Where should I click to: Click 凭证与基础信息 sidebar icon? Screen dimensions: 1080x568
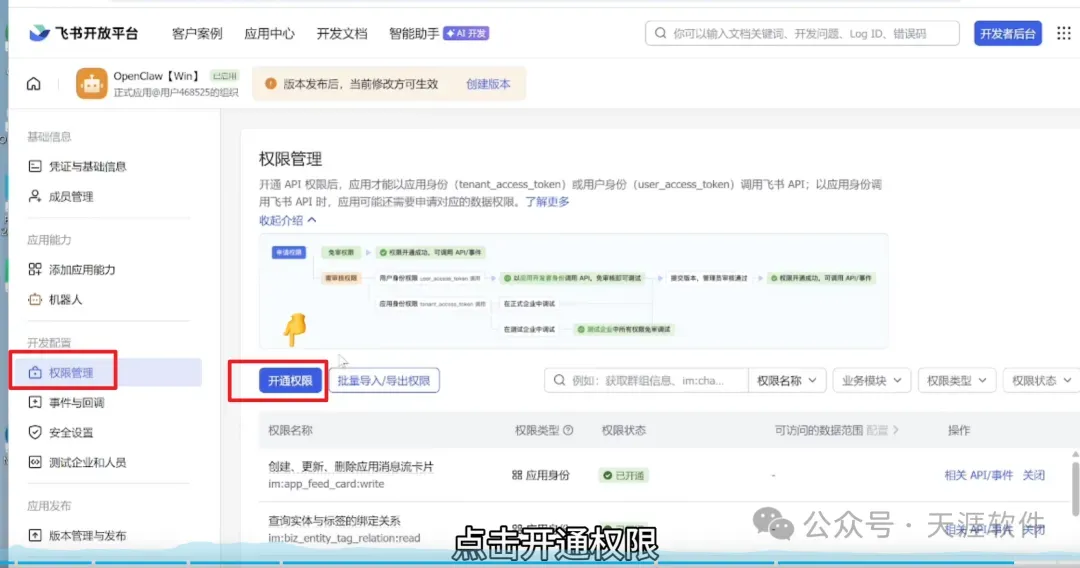(34, 166)
